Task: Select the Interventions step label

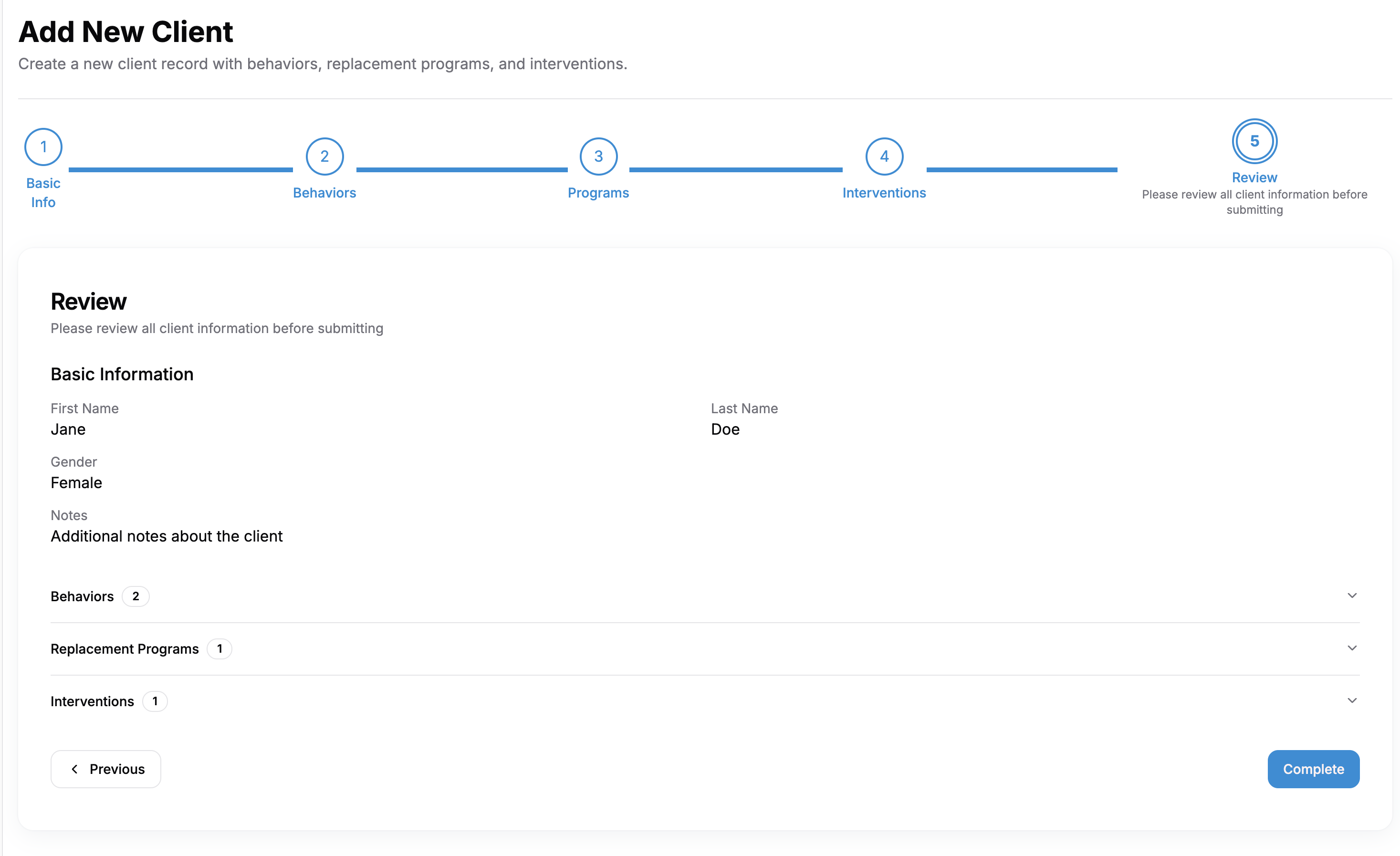Action: pos(884,193)
